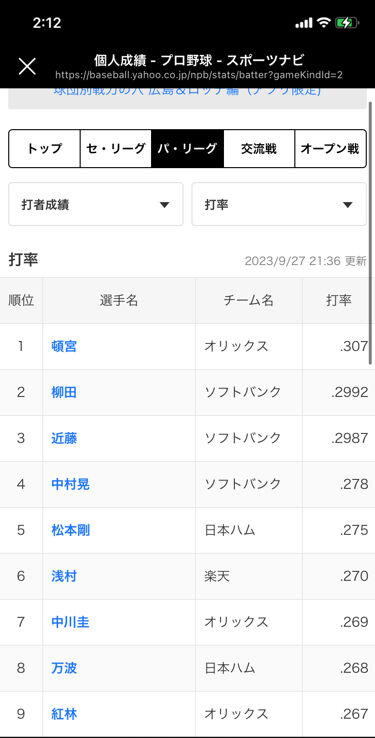Click the page vertical scrollbar
The height and width of the screenshot is (738, 375).
[x=370, y=232]
